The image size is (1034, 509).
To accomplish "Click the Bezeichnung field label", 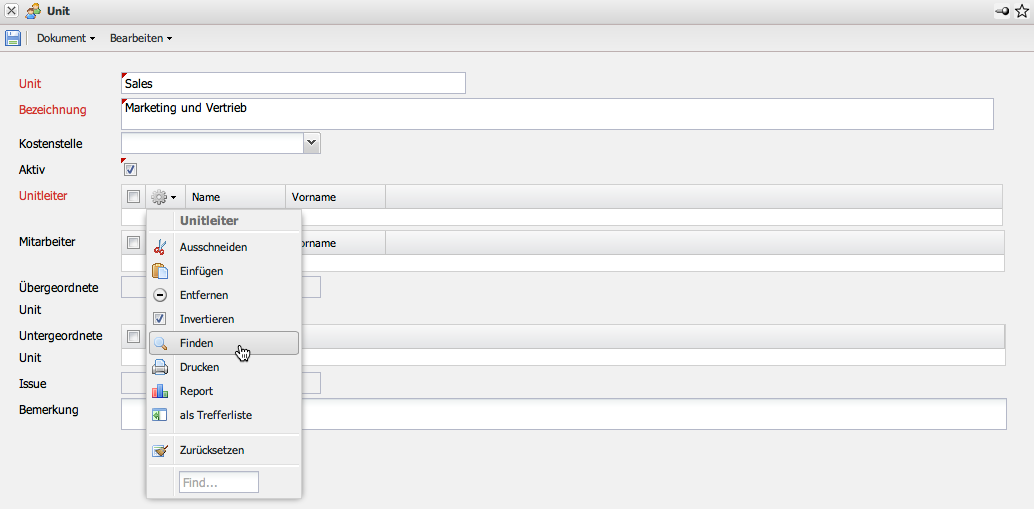I will coord(53,109).
